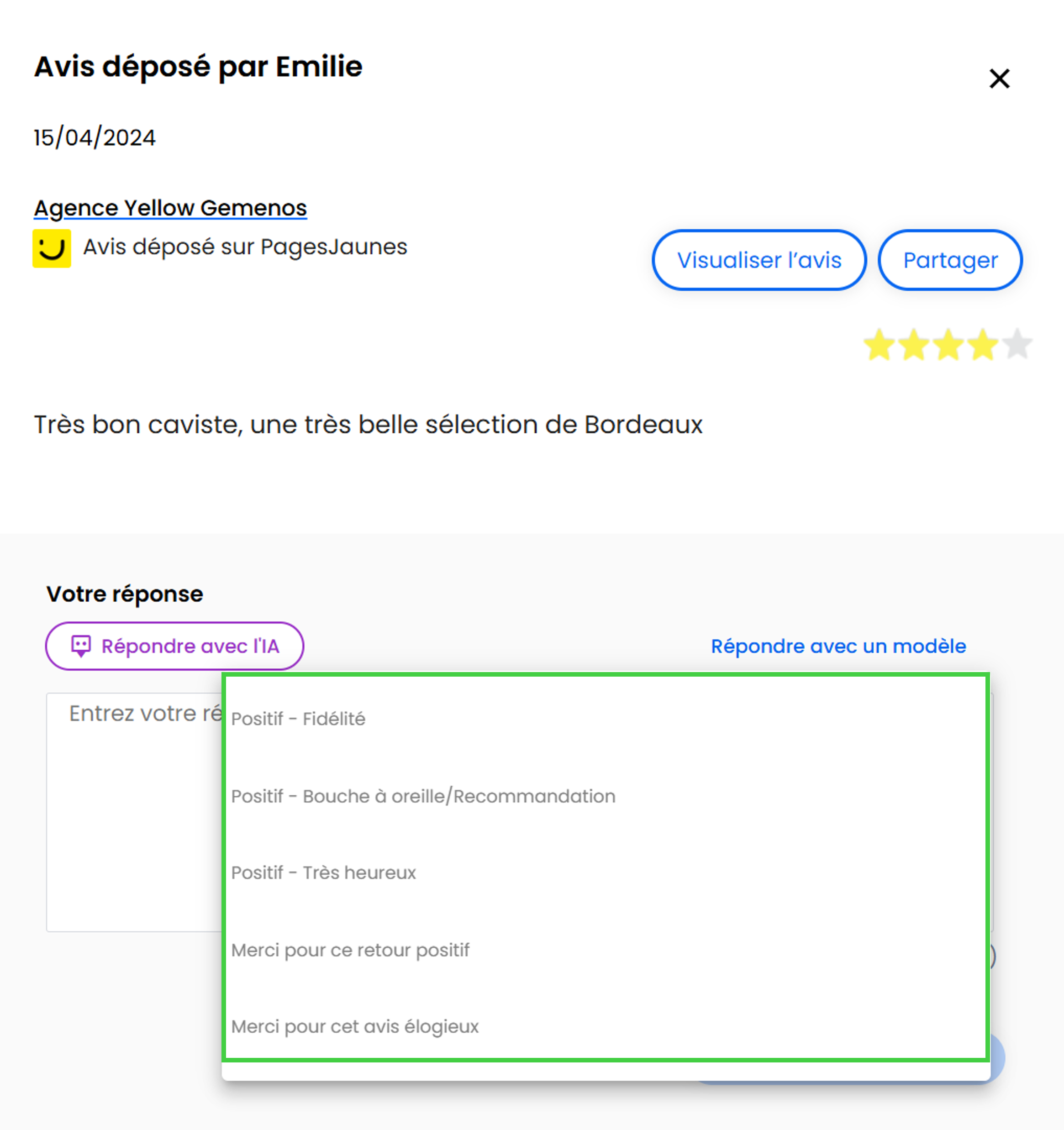Close the review dialog with the X
The image size is (1064, 1130).
click(999, 79)
